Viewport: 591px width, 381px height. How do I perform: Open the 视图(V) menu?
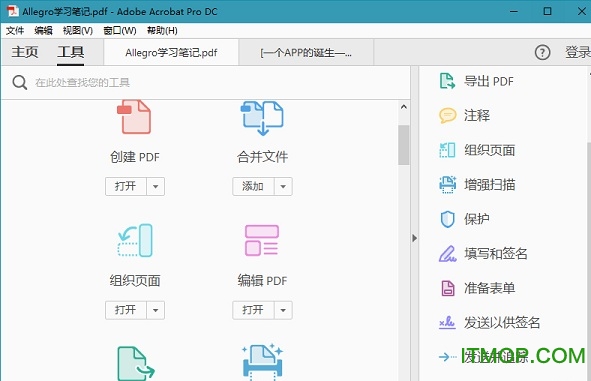78,31
